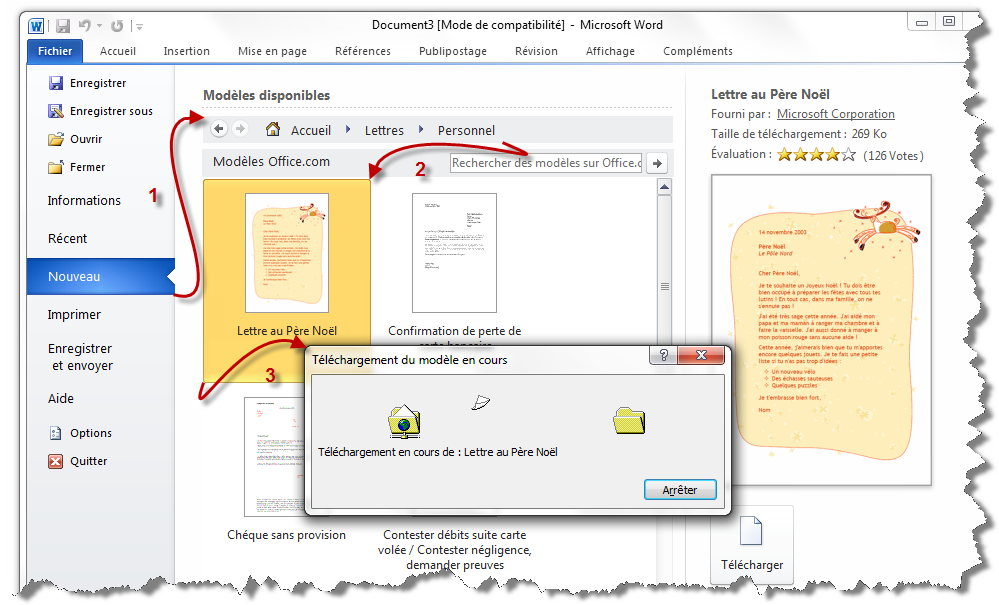999x605 pixels.
Task: Go to Personnel in the breadcrumb
Action: [x=466, y=131]
